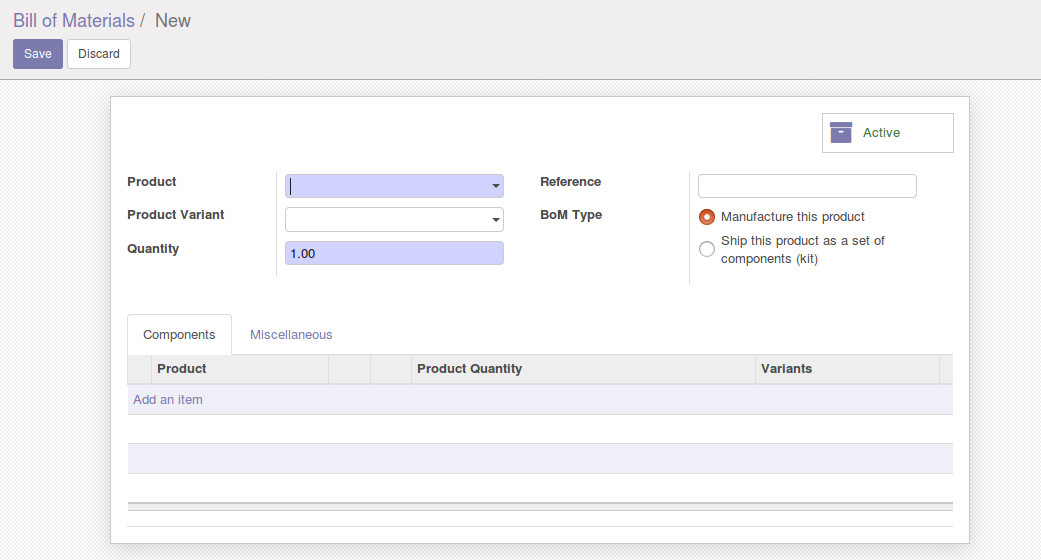Click into the Quantity field
1041x560 pixels.
(x=394, y=254)
